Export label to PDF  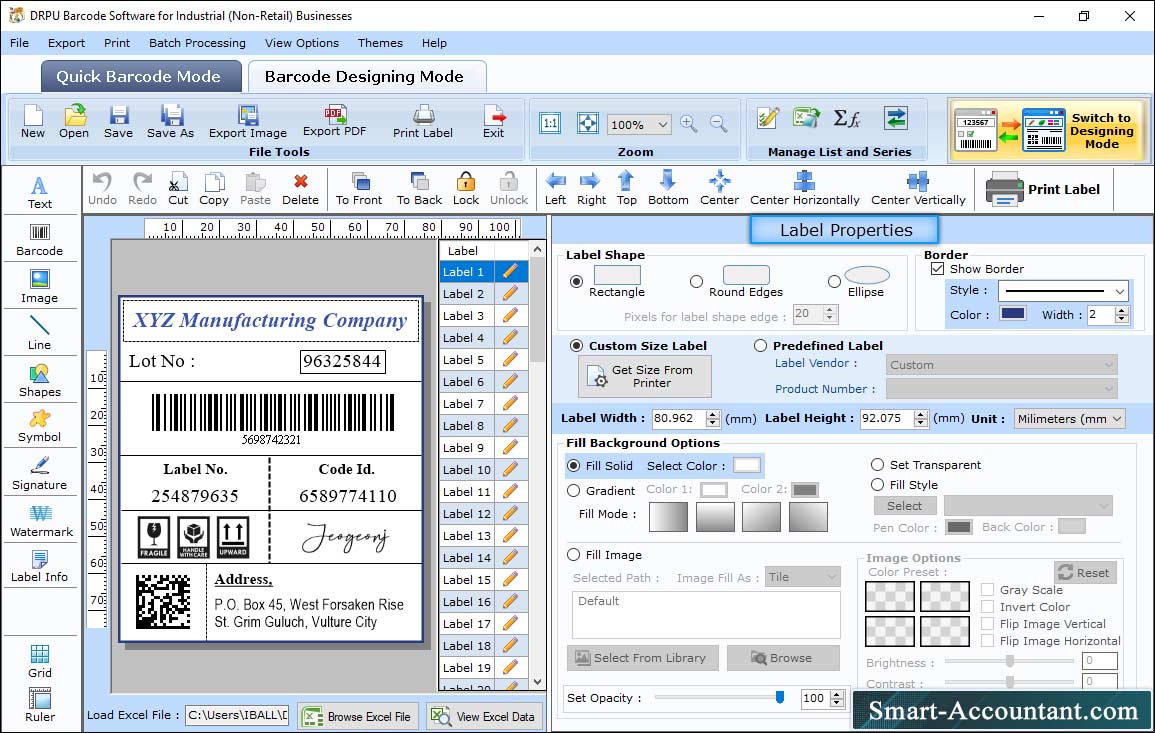(x=334, y=121)
